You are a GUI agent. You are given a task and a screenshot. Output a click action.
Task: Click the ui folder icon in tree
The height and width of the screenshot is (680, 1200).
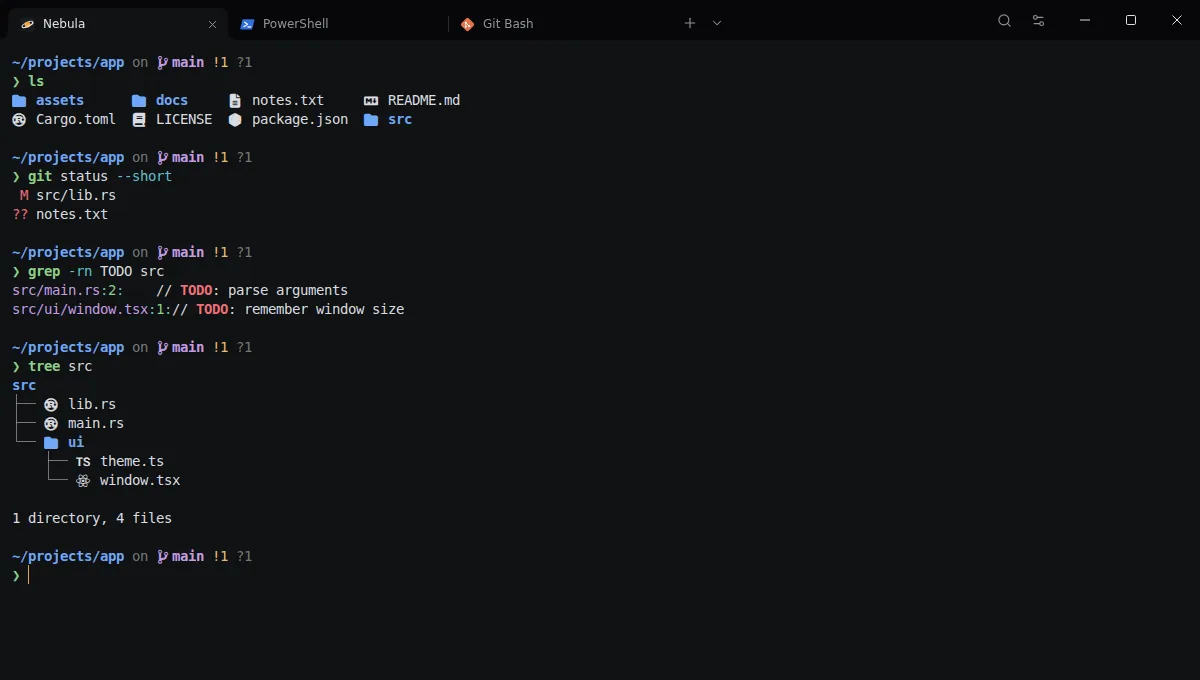pos(51,442)
